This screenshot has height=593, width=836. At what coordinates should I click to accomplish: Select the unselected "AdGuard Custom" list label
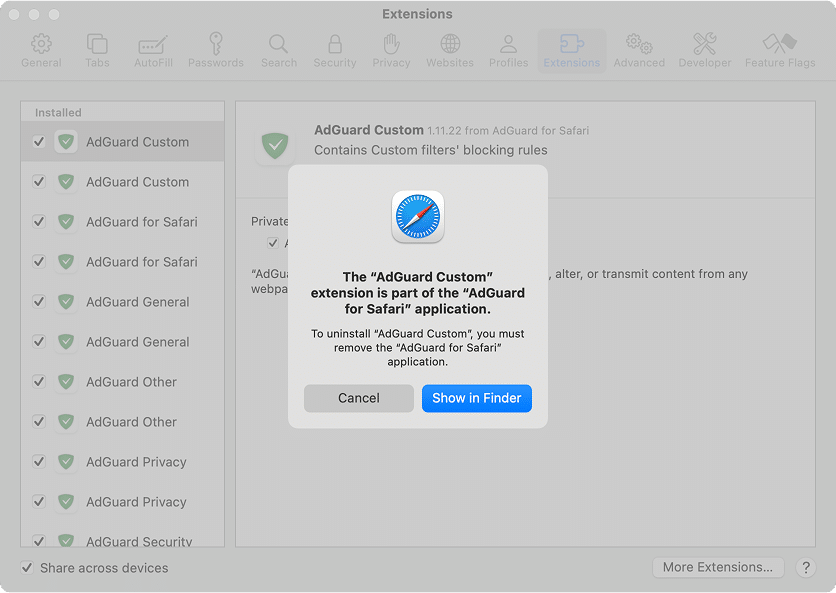138,182
